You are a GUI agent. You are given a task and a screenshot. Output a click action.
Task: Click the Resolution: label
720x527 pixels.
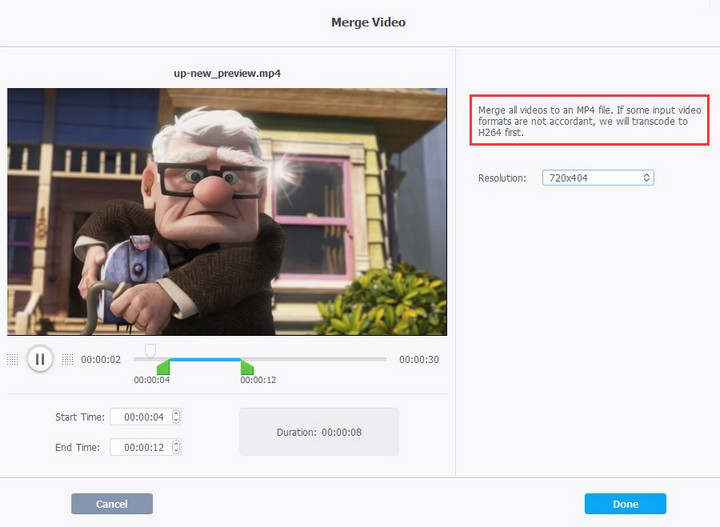click(x=502, y=178)
